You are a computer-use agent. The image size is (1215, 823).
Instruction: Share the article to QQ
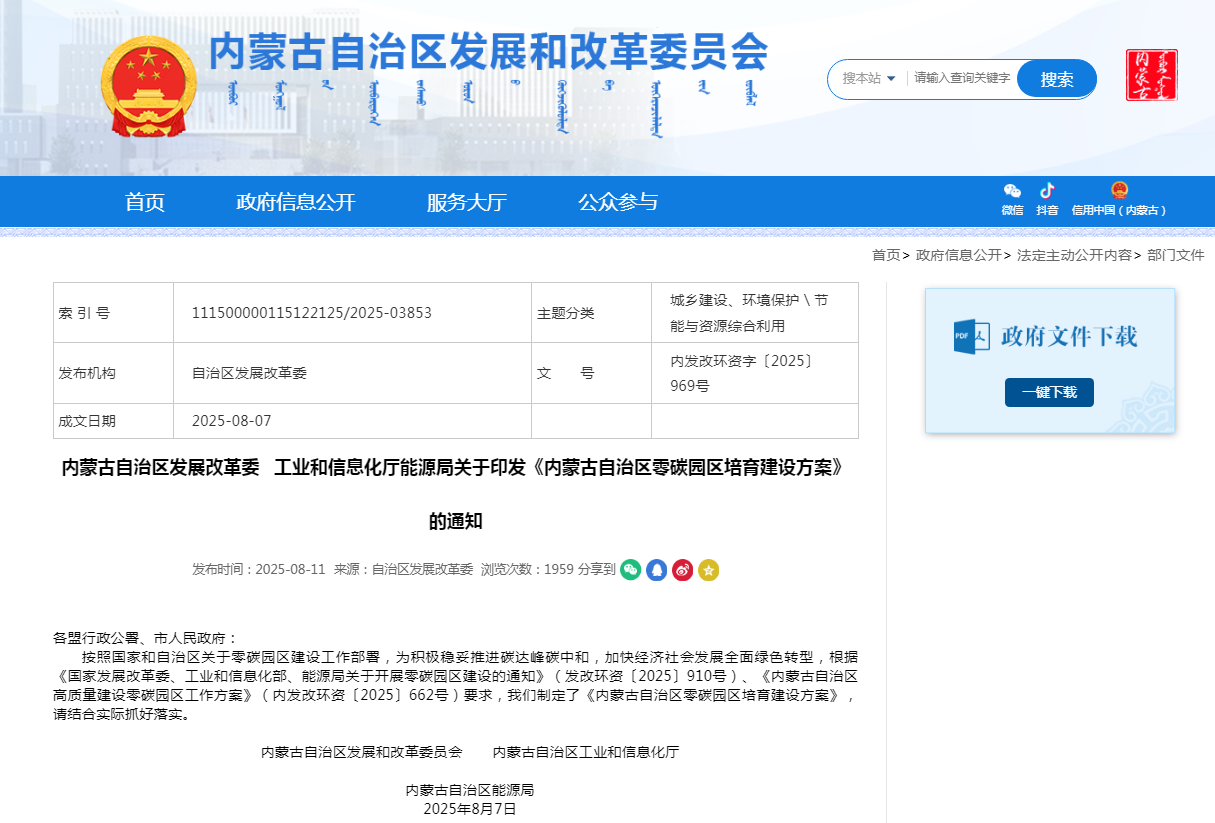pyautogui.click(x=656, y=570)
